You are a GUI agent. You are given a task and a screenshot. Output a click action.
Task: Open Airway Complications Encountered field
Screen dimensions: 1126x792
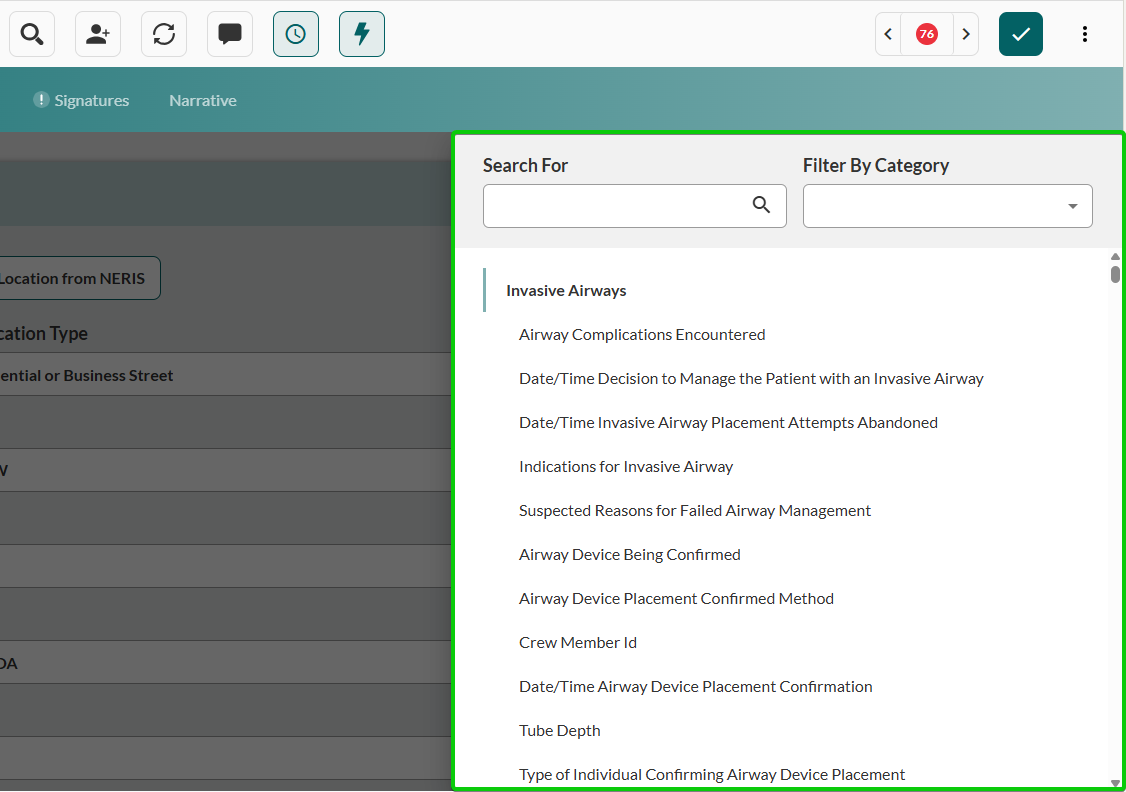(x=642, y=334)
